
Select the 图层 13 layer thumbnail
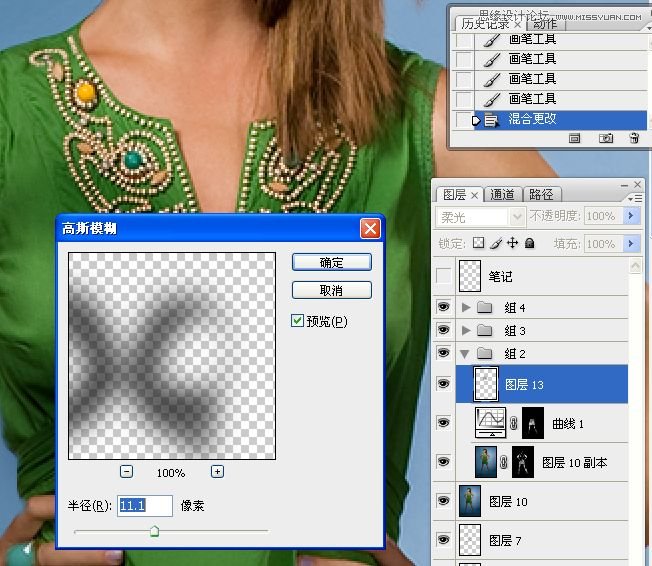coord(486,384)
